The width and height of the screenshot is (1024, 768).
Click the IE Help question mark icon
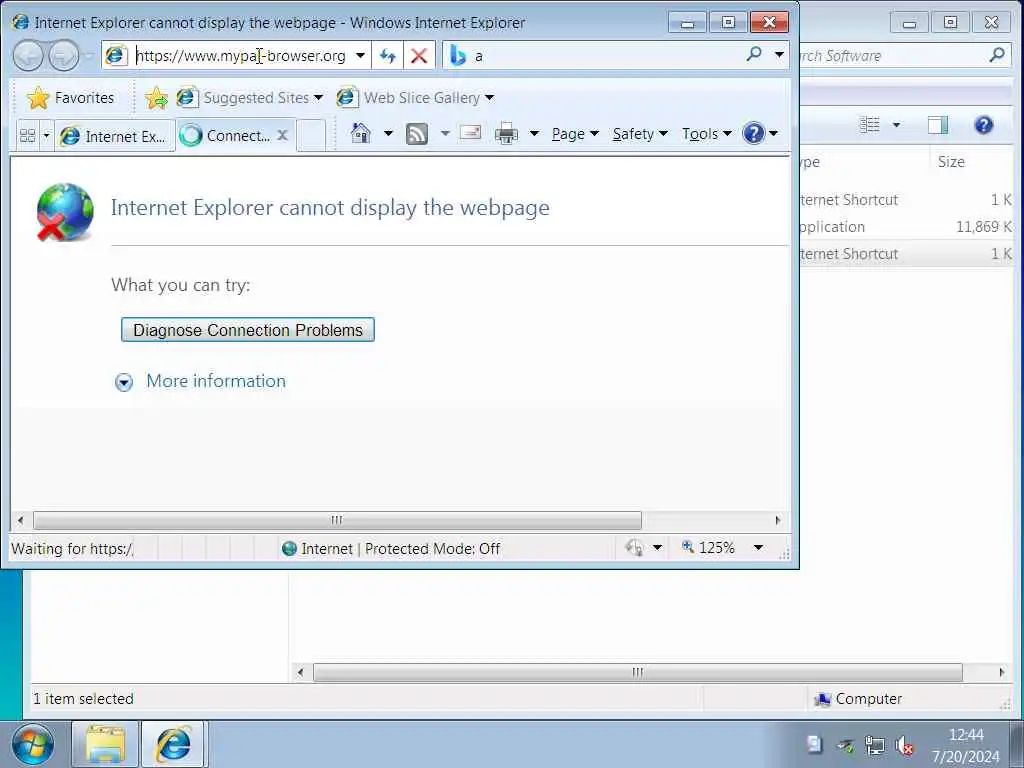pyautogui.click(x=753, y=133)
